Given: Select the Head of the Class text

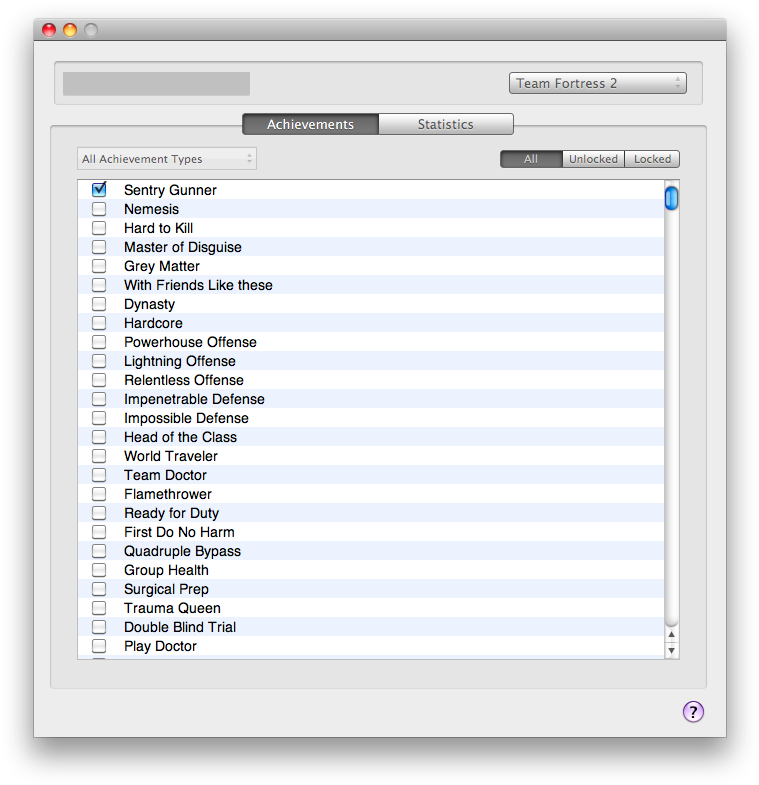Looking at the screenshot, I should pos(180,438).
